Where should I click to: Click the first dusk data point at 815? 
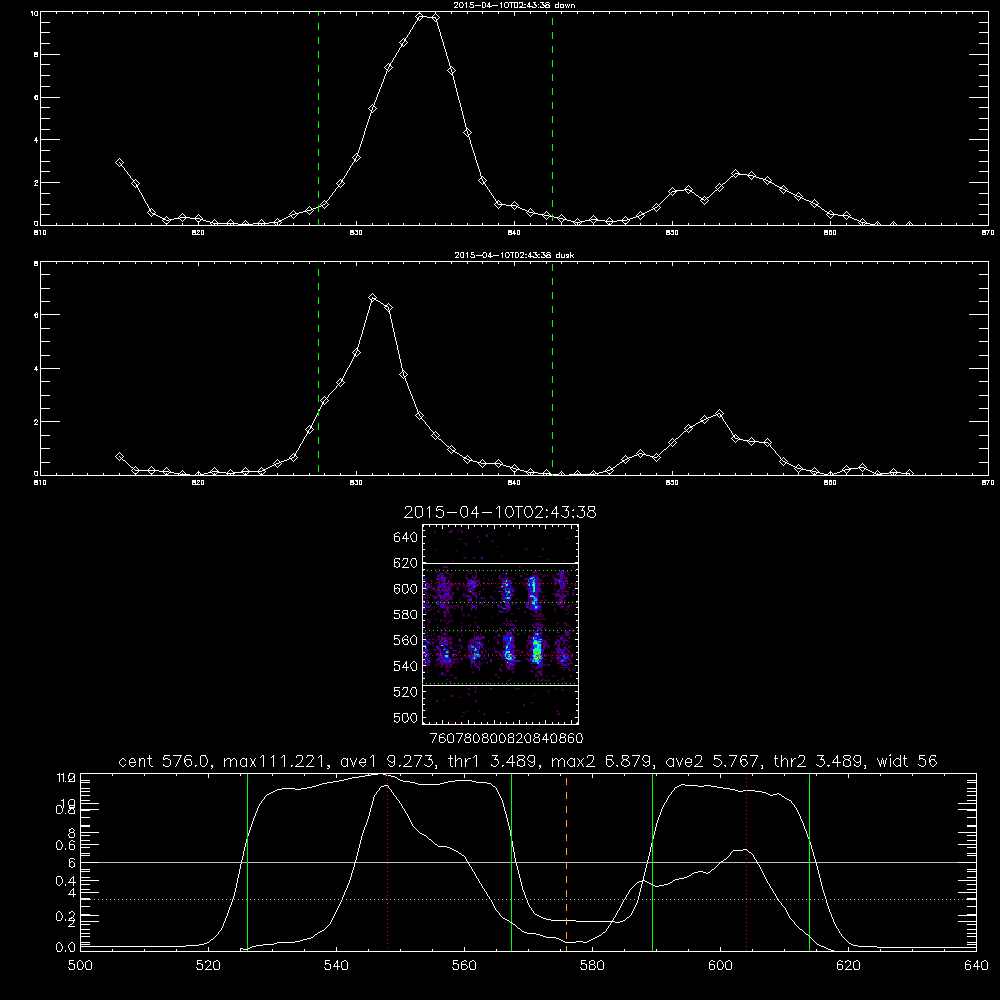tap(119, 457)
